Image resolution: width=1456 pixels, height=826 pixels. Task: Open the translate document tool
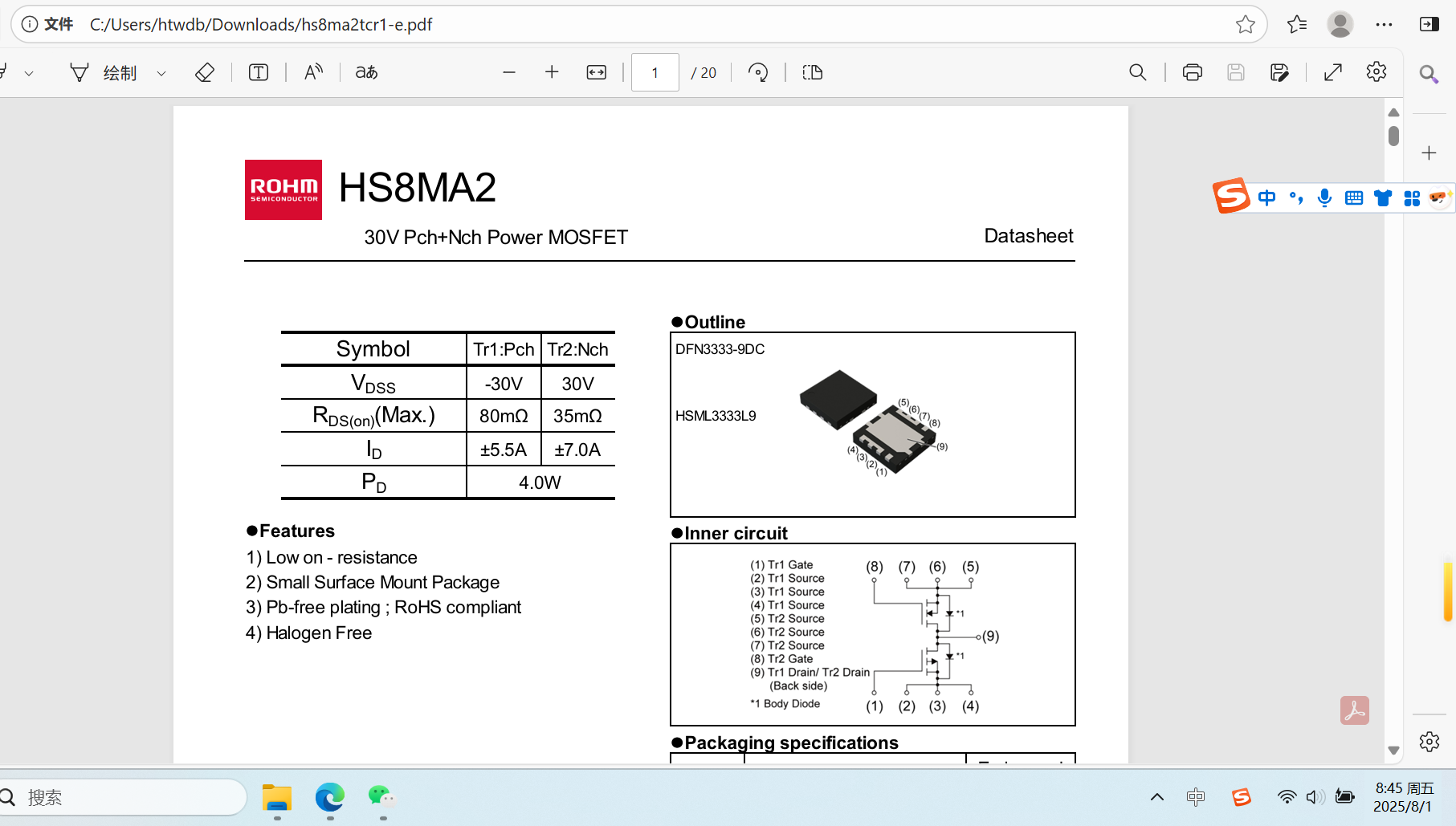367,73
